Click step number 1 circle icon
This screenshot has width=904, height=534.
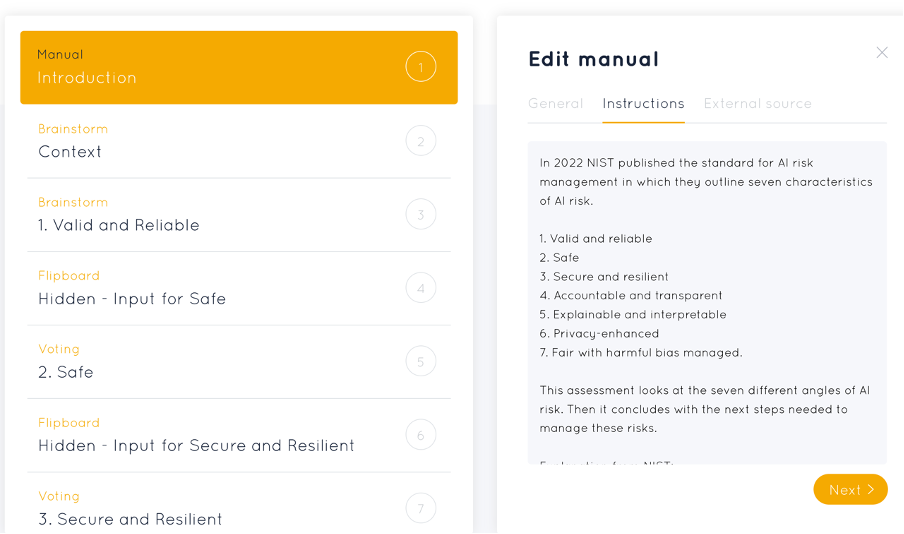421,68
